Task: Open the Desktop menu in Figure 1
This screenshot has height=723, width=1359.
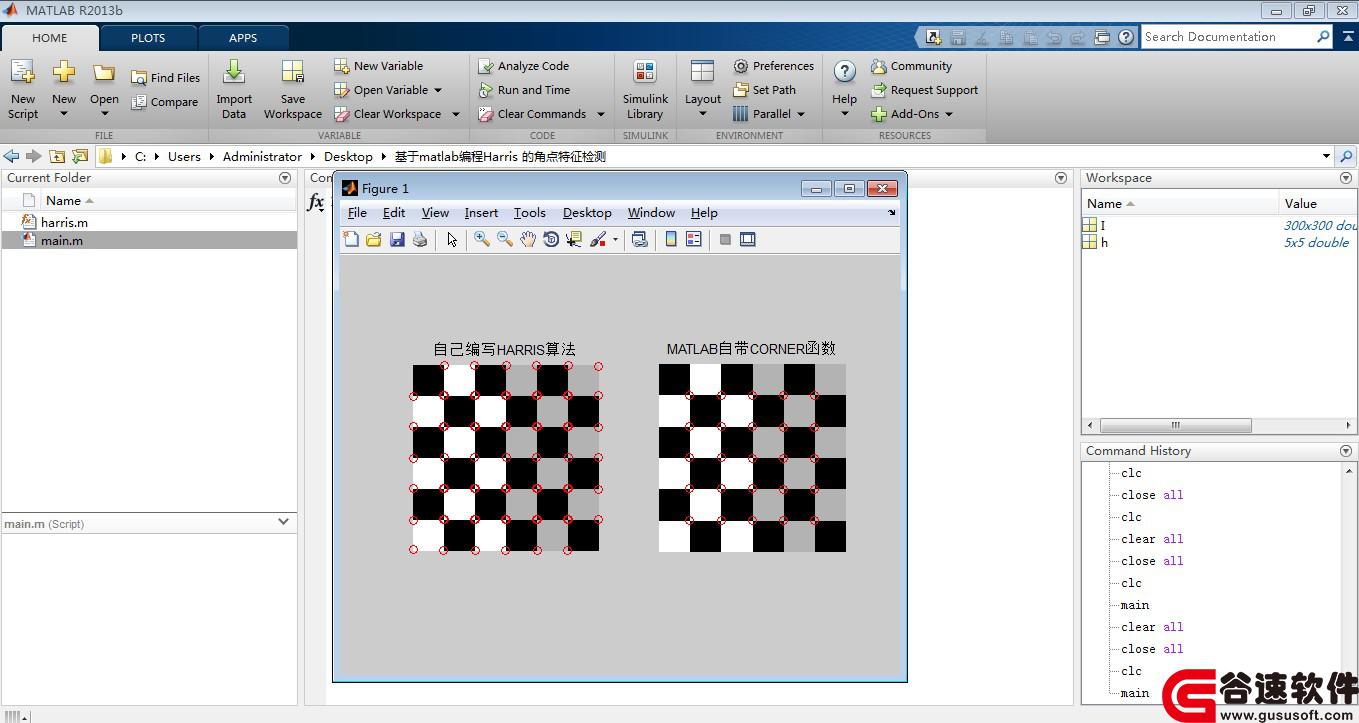Action: (x=587, y=213)
